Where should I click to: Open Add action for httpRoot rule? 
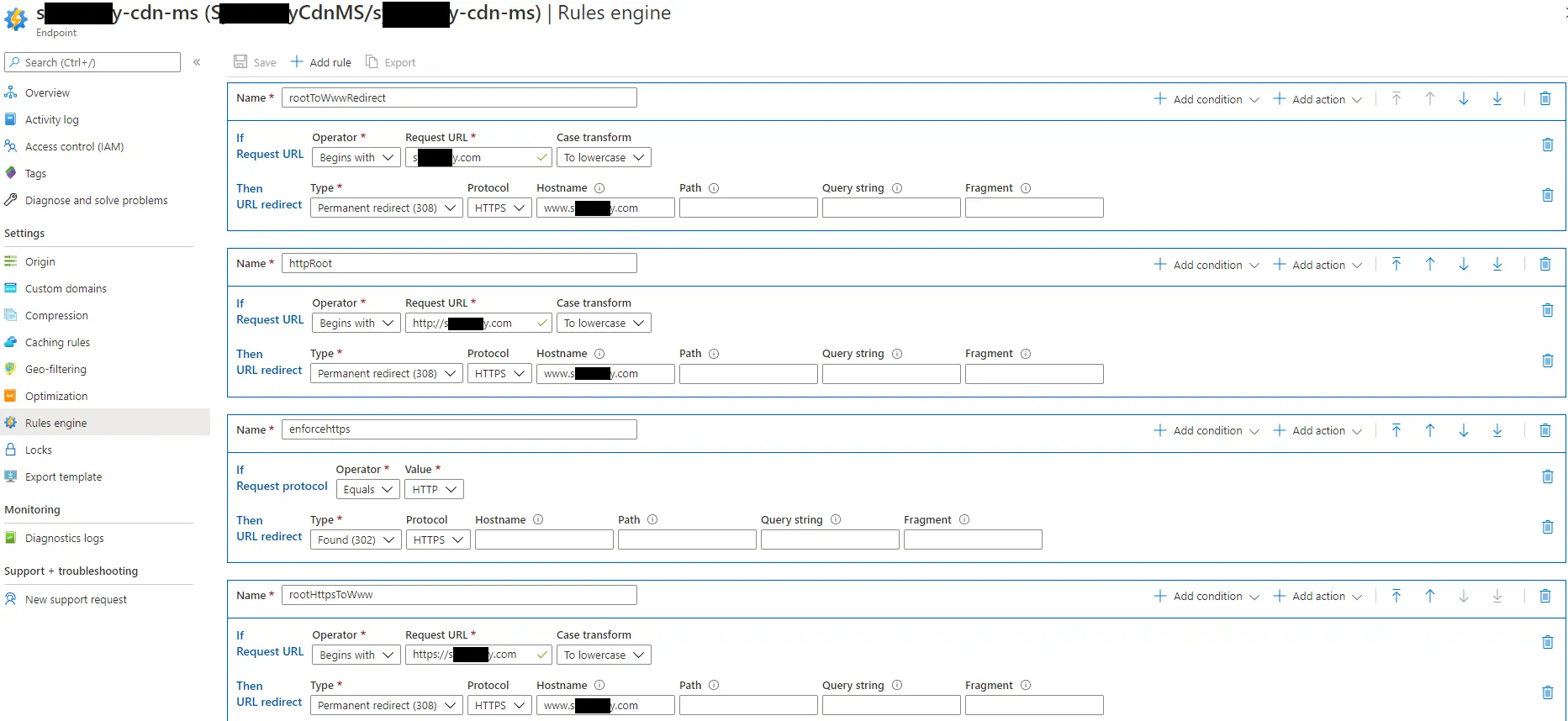point(1317,265)
